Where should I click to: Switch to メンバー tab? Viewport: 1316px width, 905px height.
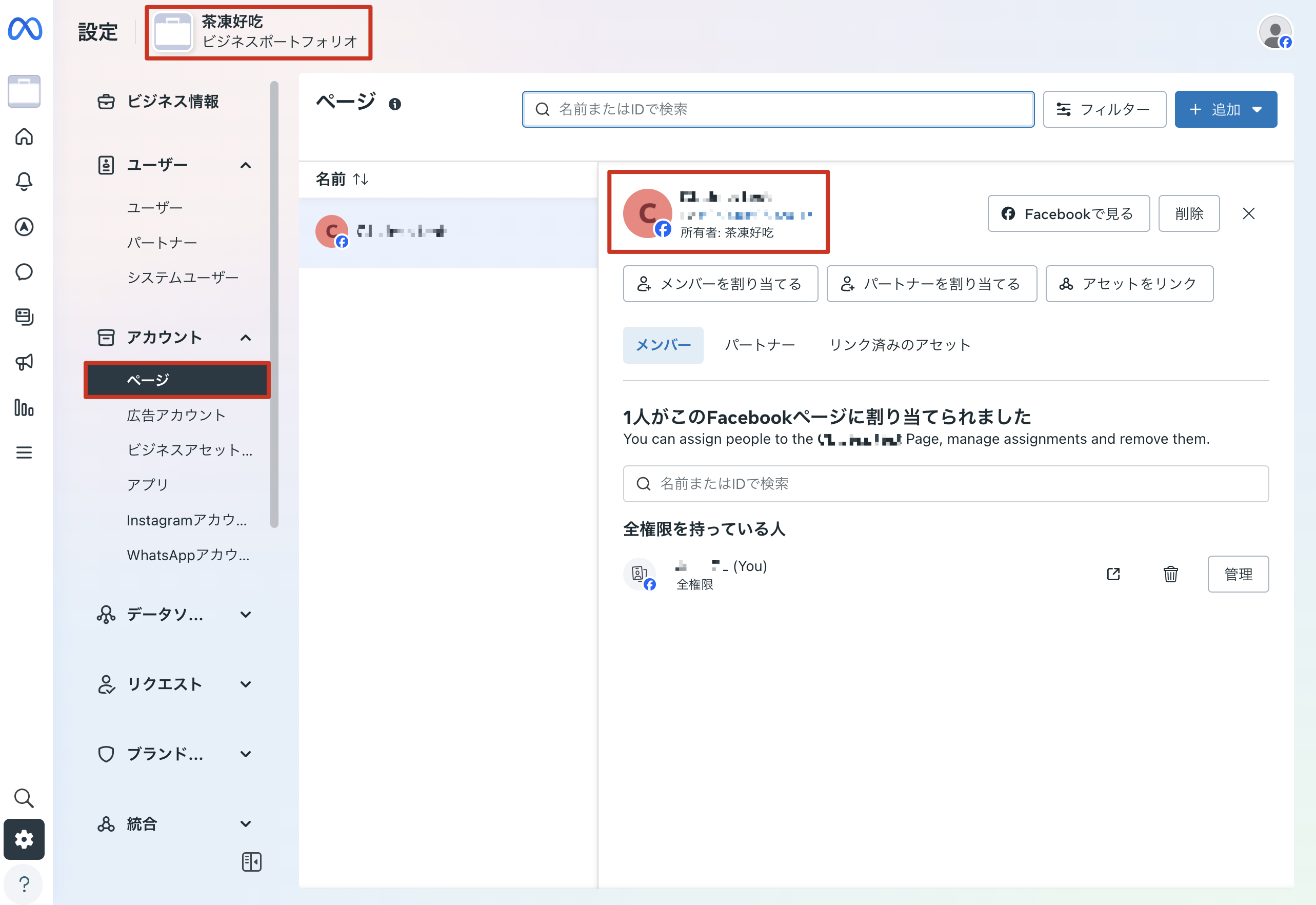point(663,345)
